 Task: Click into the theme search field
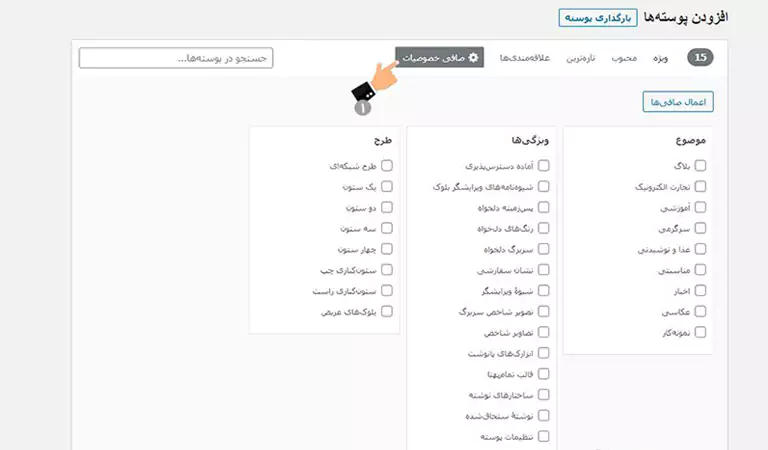click(176, 58)
